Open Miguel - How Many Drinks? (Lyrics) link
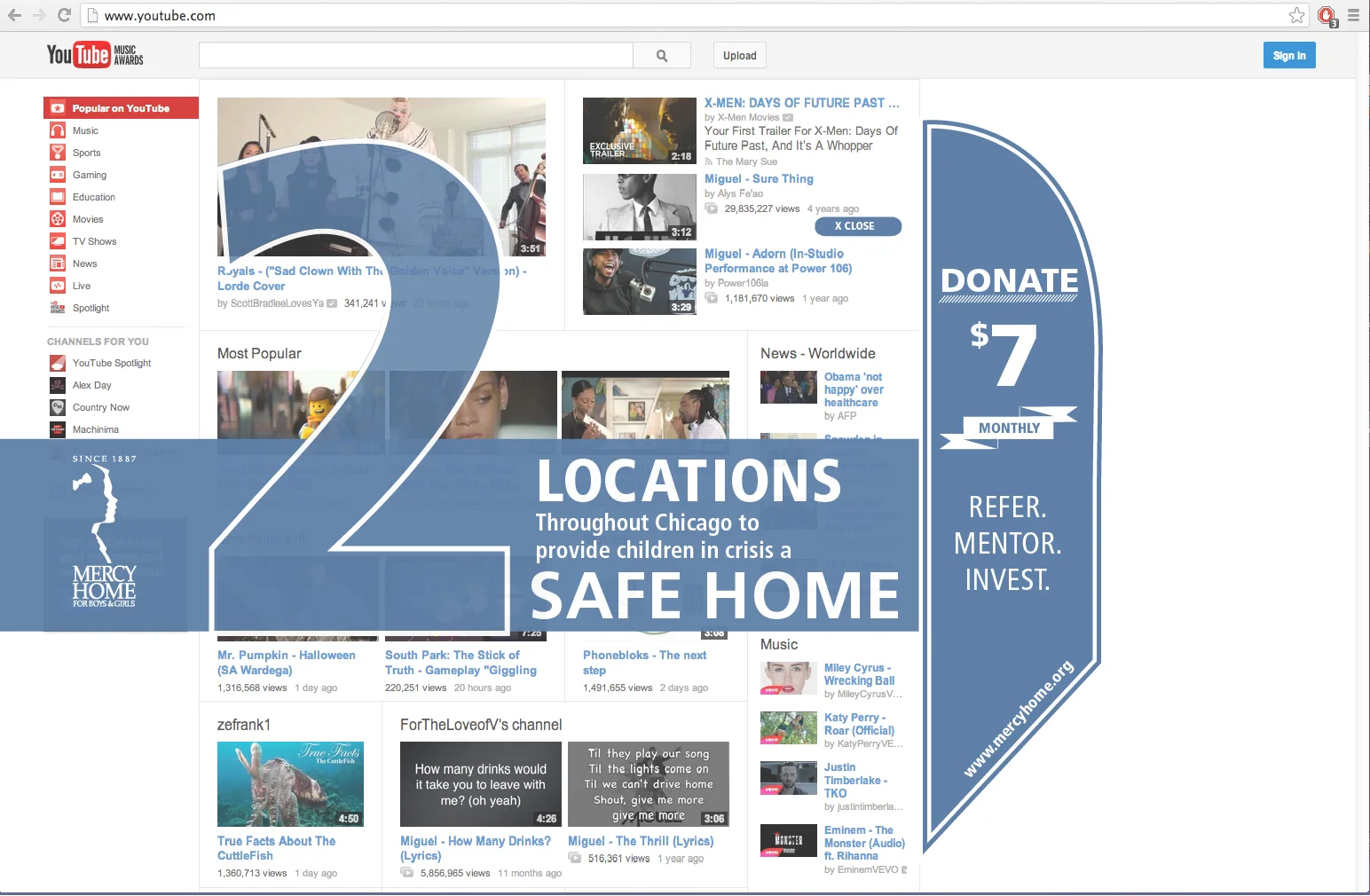1370x896 pixels. [x=476, y=848]
